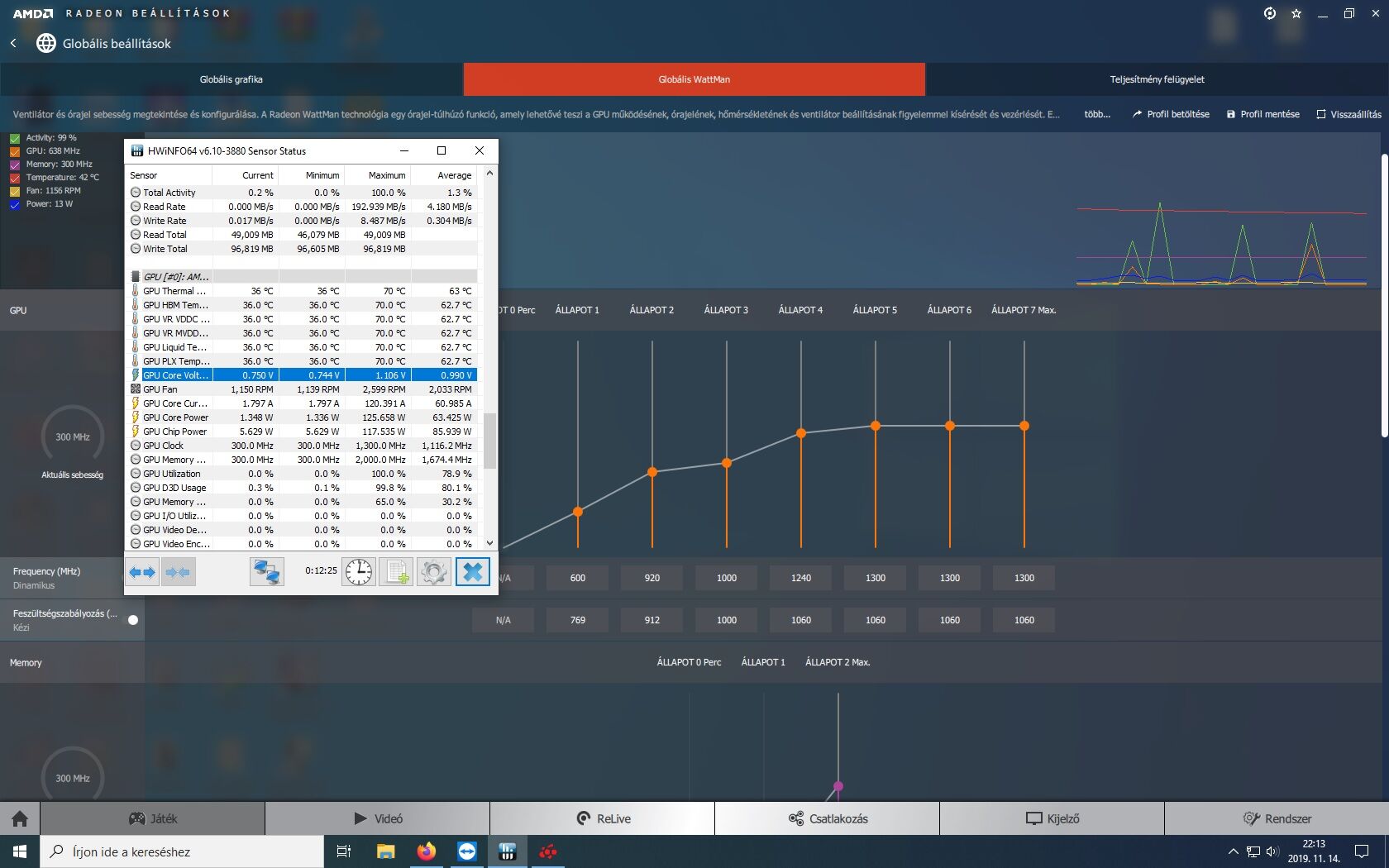Select the ÁLLAPOT 7 Max frequency point on the curve
The height and width of the screenshot is (868, 1389).
(x=1024, y=426)
